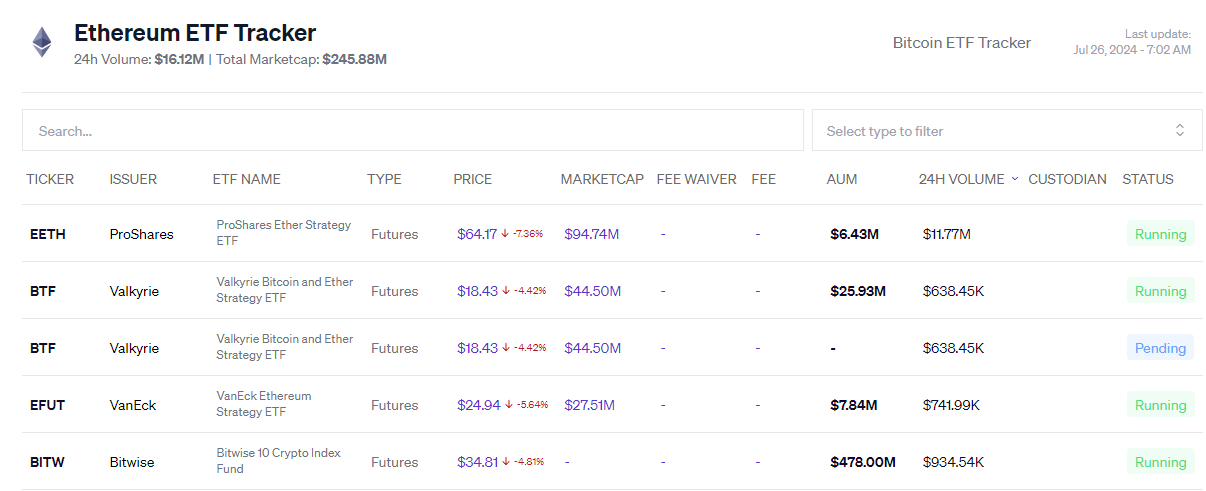The width and height of the screenshot is (1206, 491).
Task: Click the ProShares issuer cell
Action: click(x=141, y=234)
